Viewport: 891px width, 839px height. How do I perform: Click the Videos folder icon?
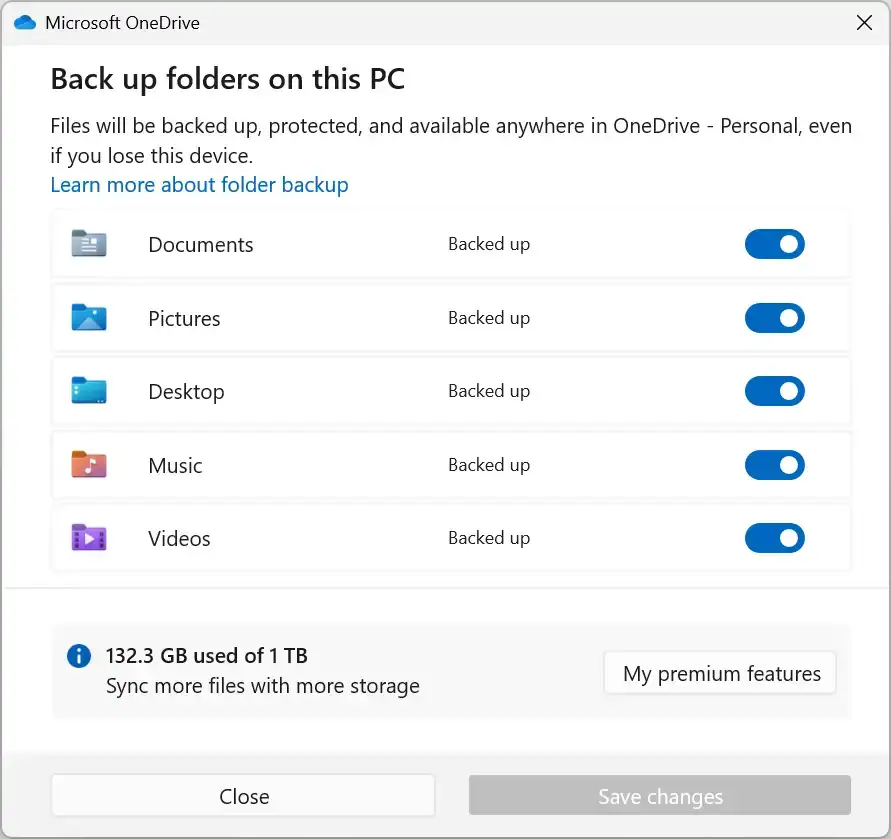(x=89, y=538)
